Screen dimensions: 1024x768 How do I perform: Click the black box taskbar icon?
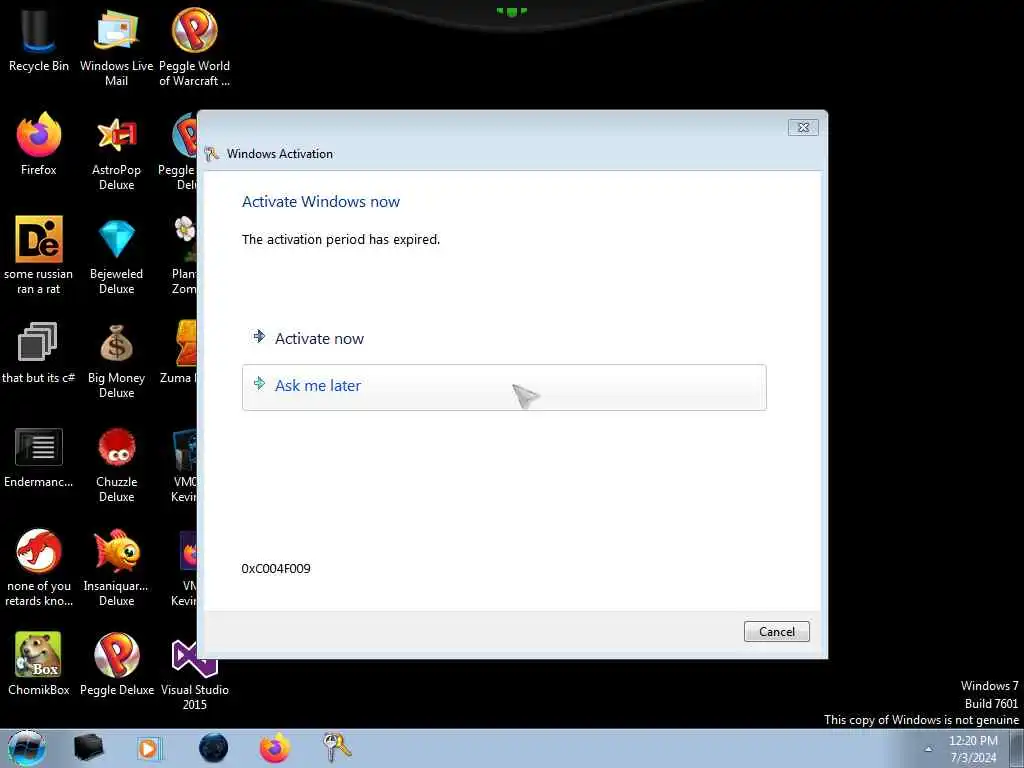88,748
